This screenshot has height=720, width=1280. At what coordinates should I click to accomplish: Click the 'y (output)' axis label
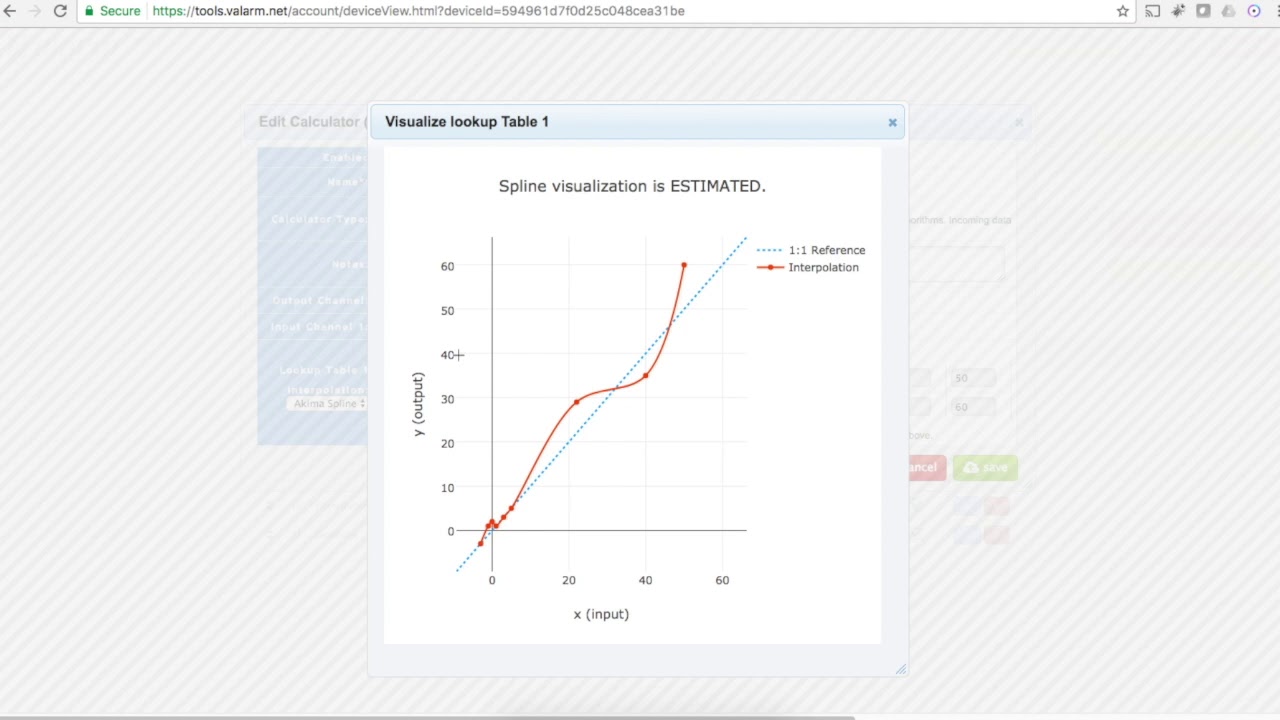418,404
